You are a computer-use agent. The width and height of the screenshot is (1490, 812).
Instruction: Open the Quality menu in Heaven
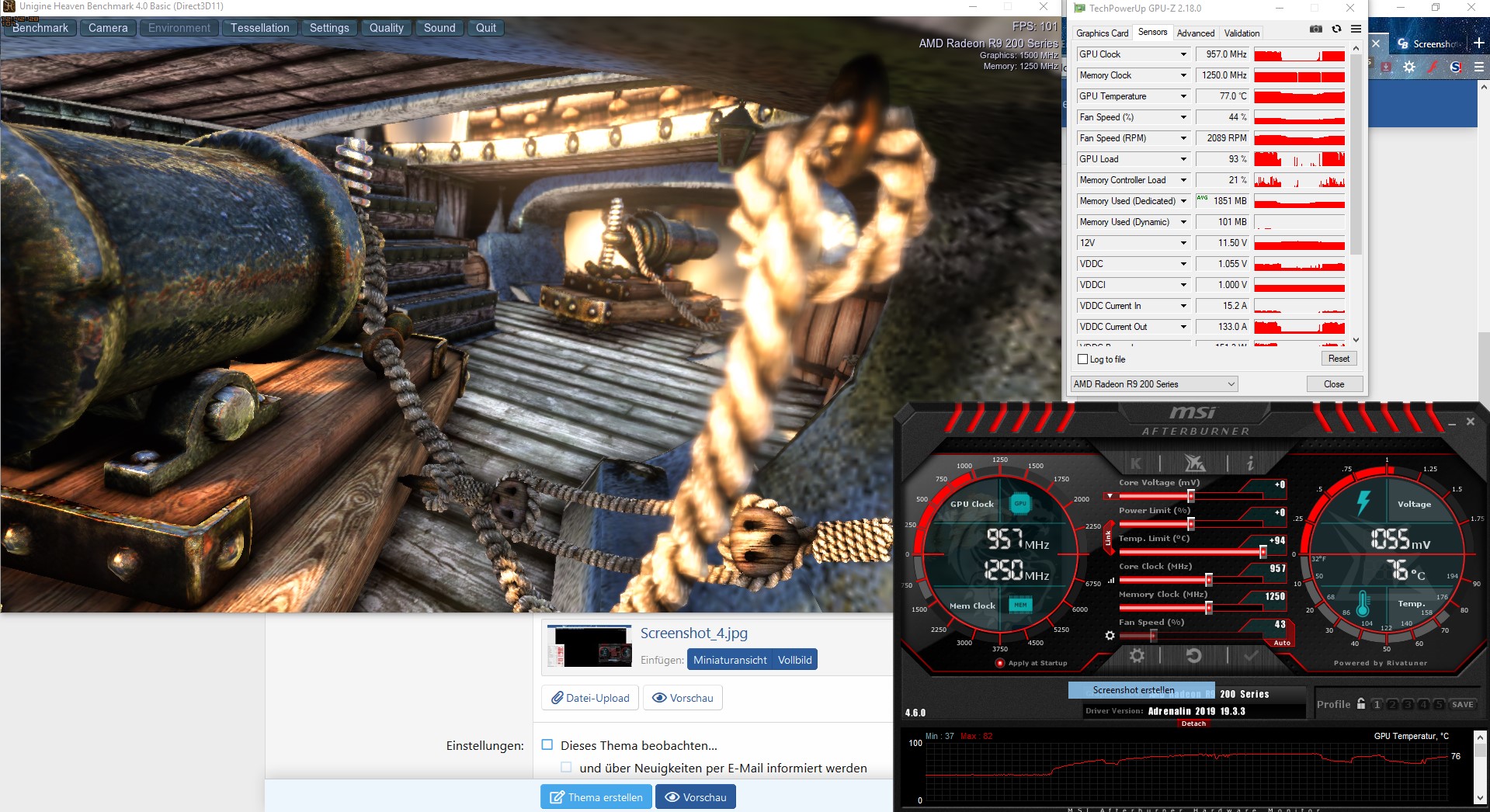click(386, 28)
